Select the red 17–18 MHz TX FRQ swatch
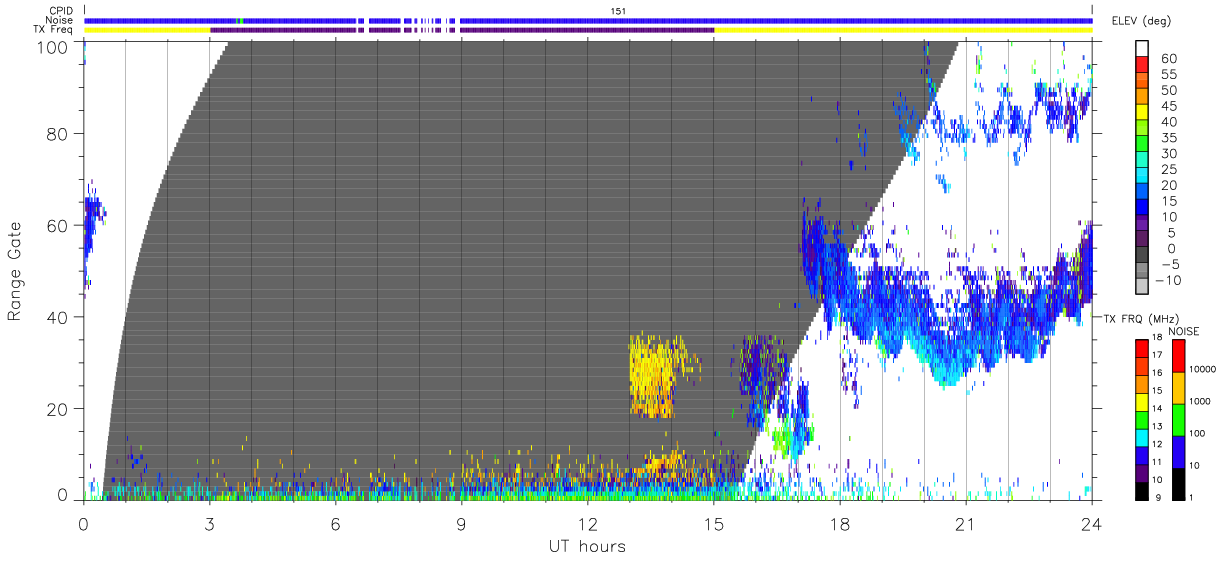This screenshot has width=1228, height=567. pyautogui.click(x=1141, y=348)
